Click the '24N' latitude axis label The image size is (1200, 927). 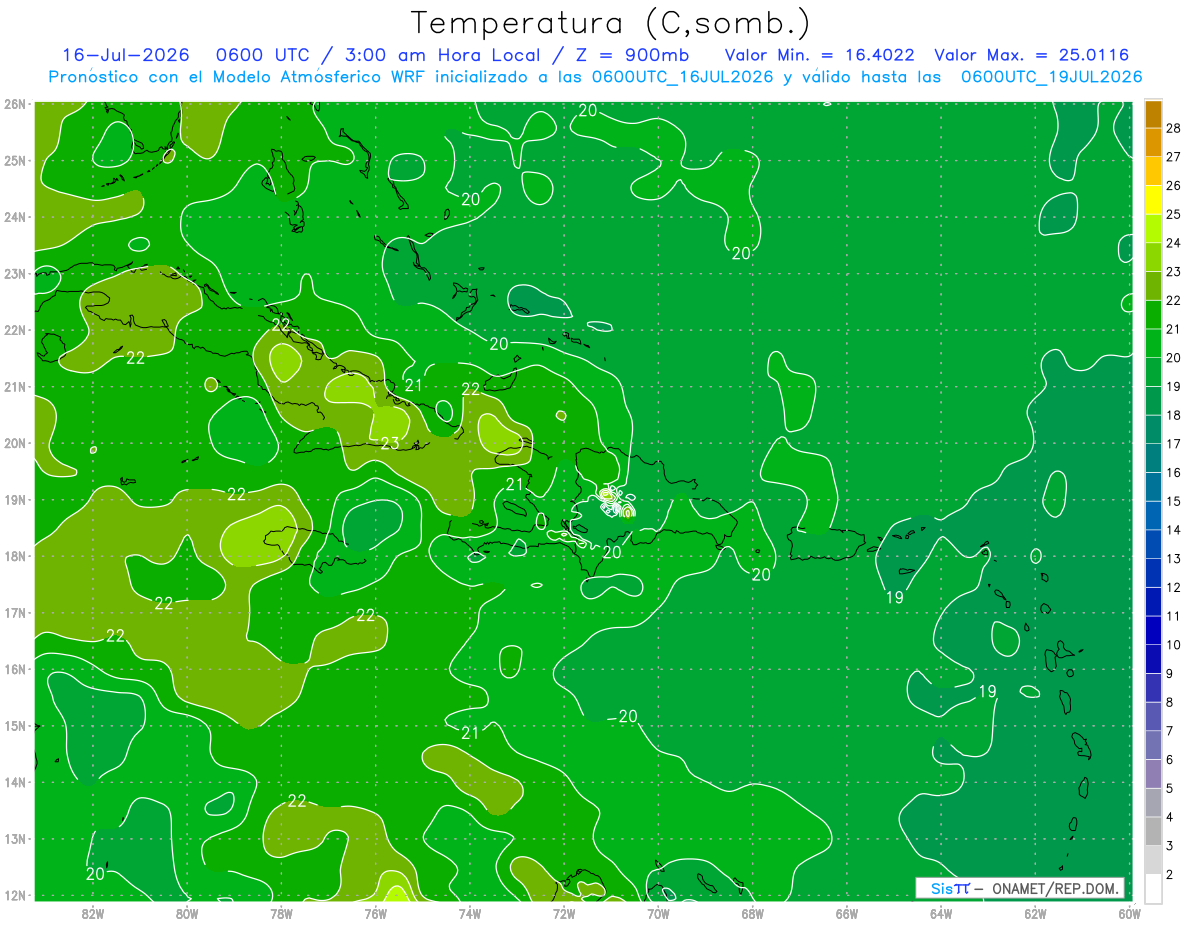coord(14,217)
